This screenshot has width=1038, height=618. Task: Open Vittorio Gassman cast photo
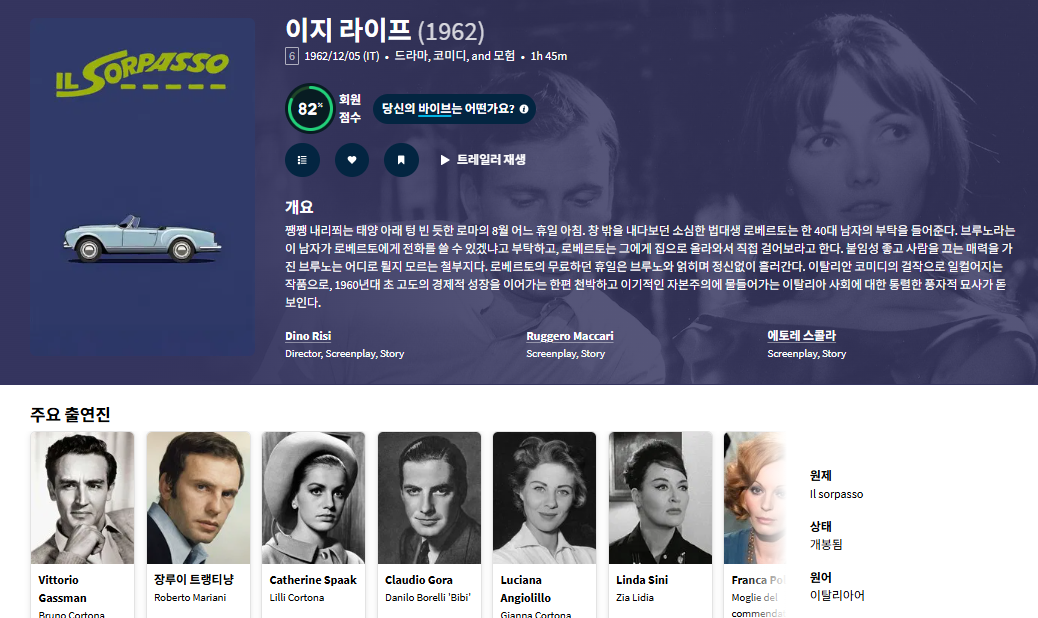82,498
